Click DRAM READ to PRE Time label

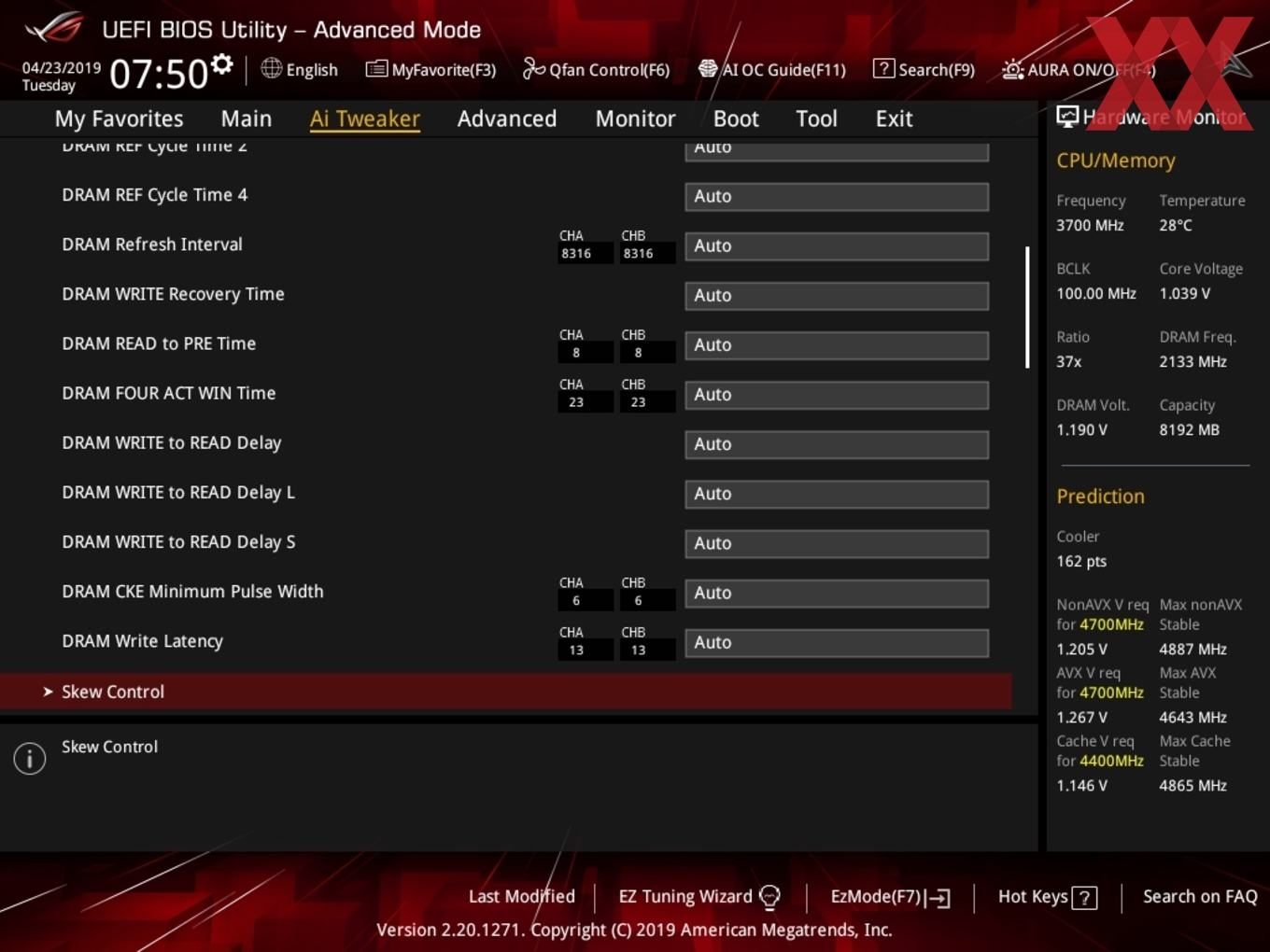click(159, 343)
